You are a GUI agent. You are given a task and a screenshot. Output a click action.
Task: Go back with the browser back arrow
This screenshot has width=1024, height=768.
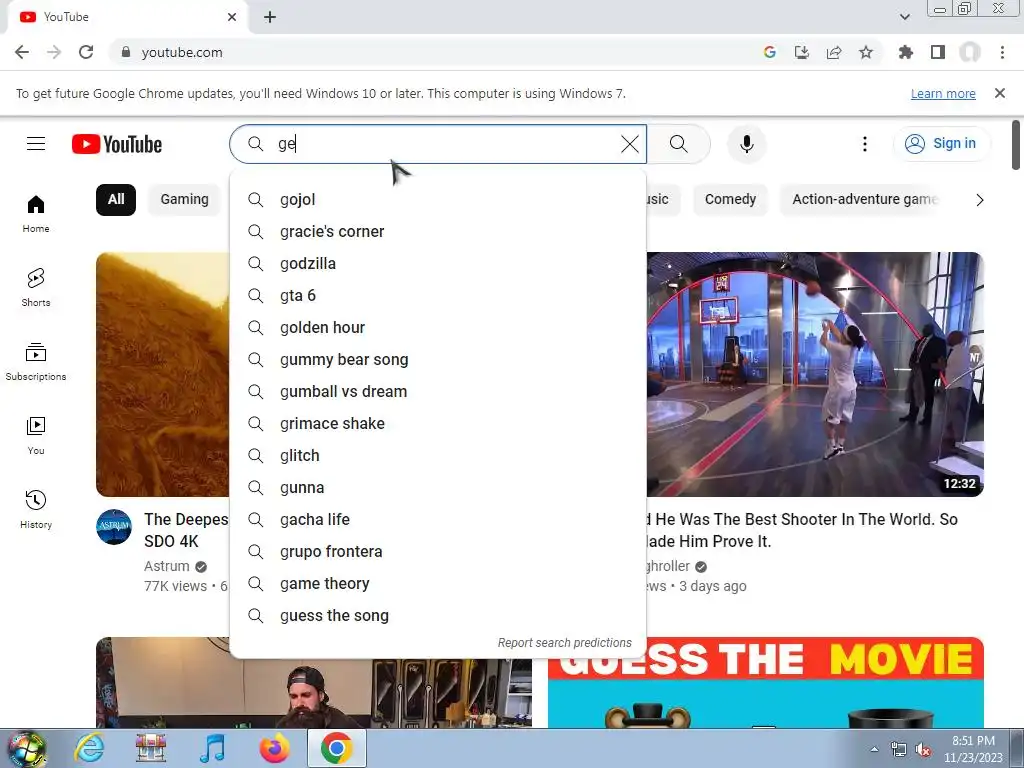tap(22, 52)
